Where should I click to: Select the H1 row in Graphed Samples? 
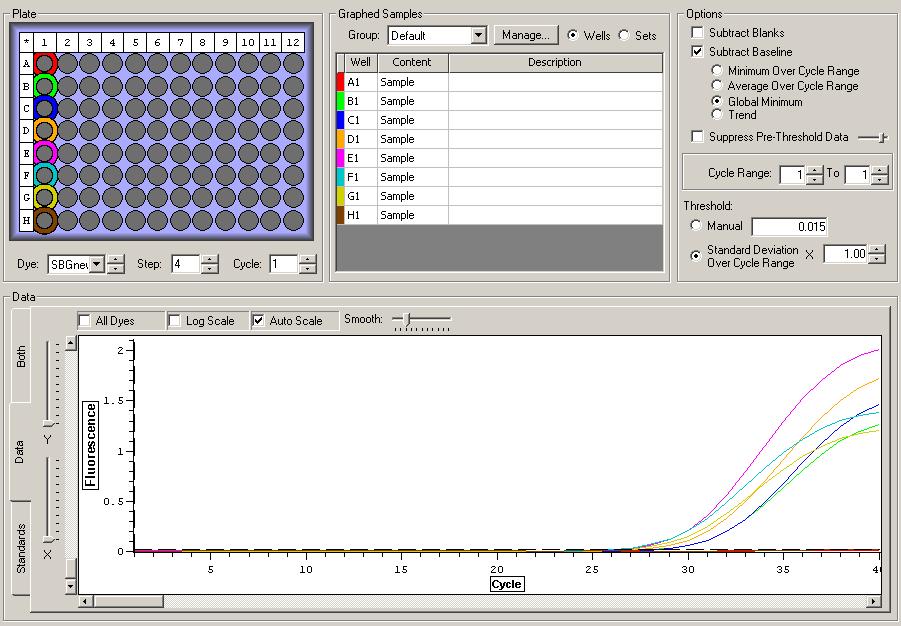click(x=499, y=214)
